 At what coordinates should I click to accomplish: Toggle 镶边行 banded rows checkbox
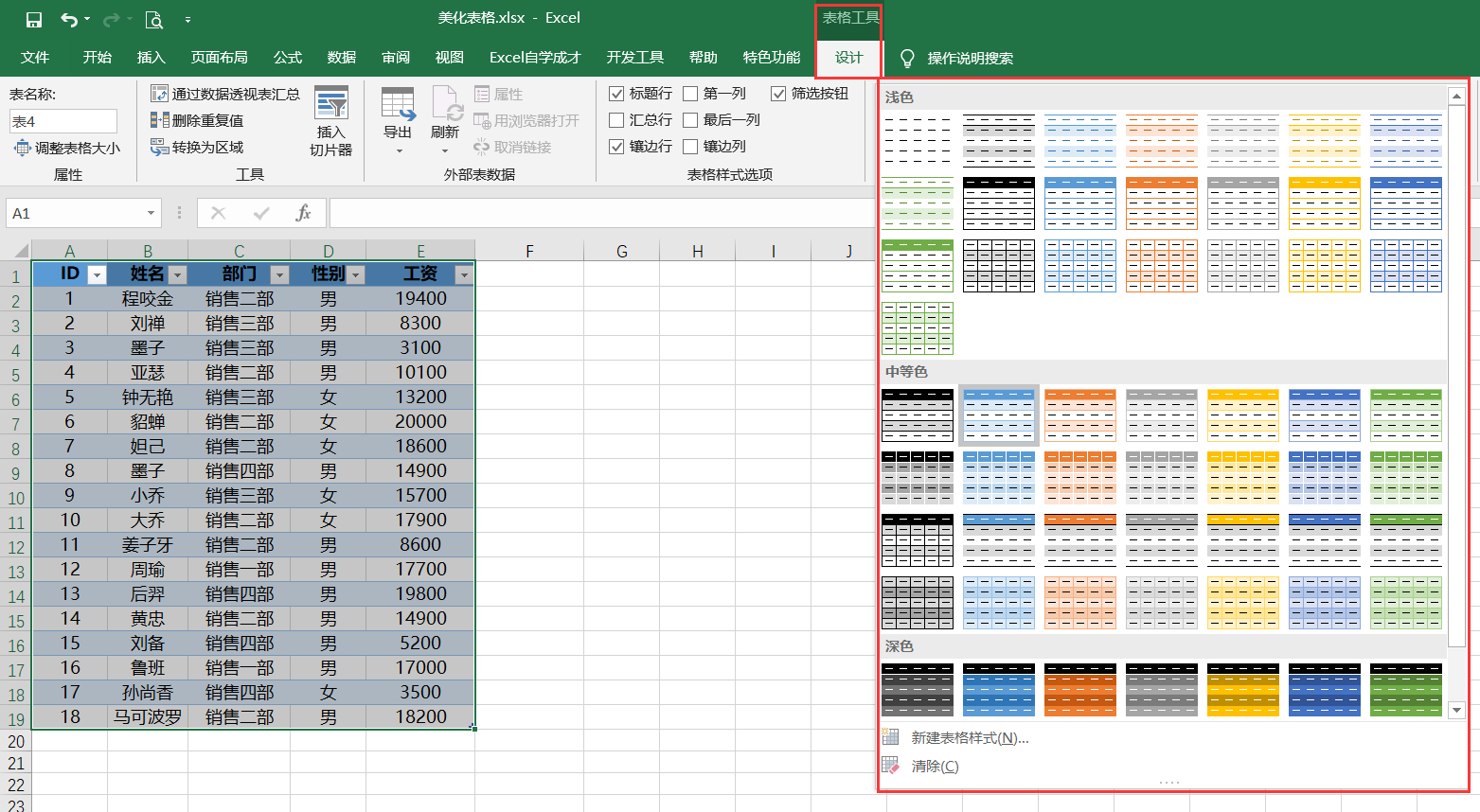click(616, 147)
